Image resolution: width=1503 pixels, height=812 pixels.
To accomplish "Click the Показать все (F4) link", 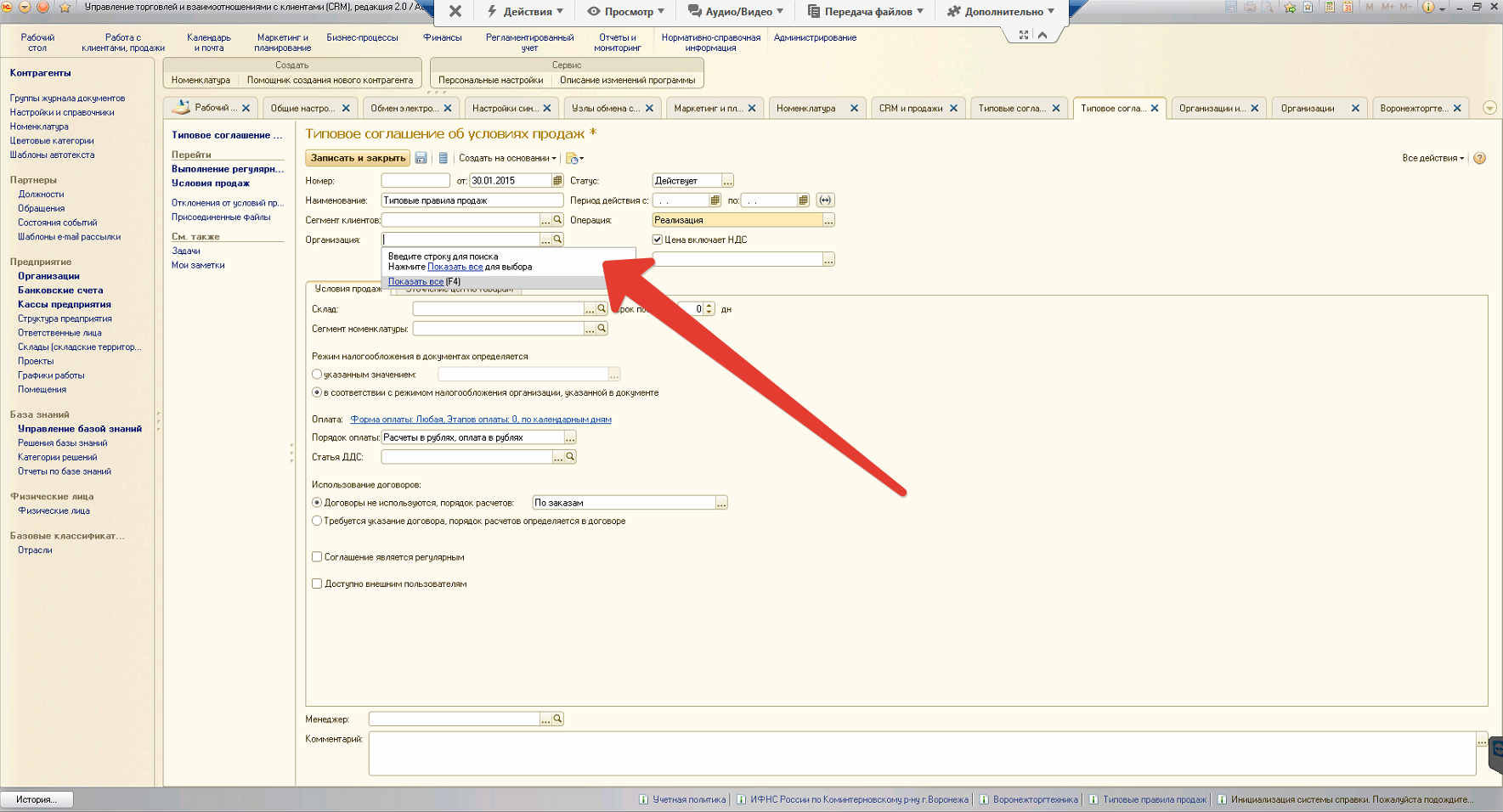I will 415,282.
